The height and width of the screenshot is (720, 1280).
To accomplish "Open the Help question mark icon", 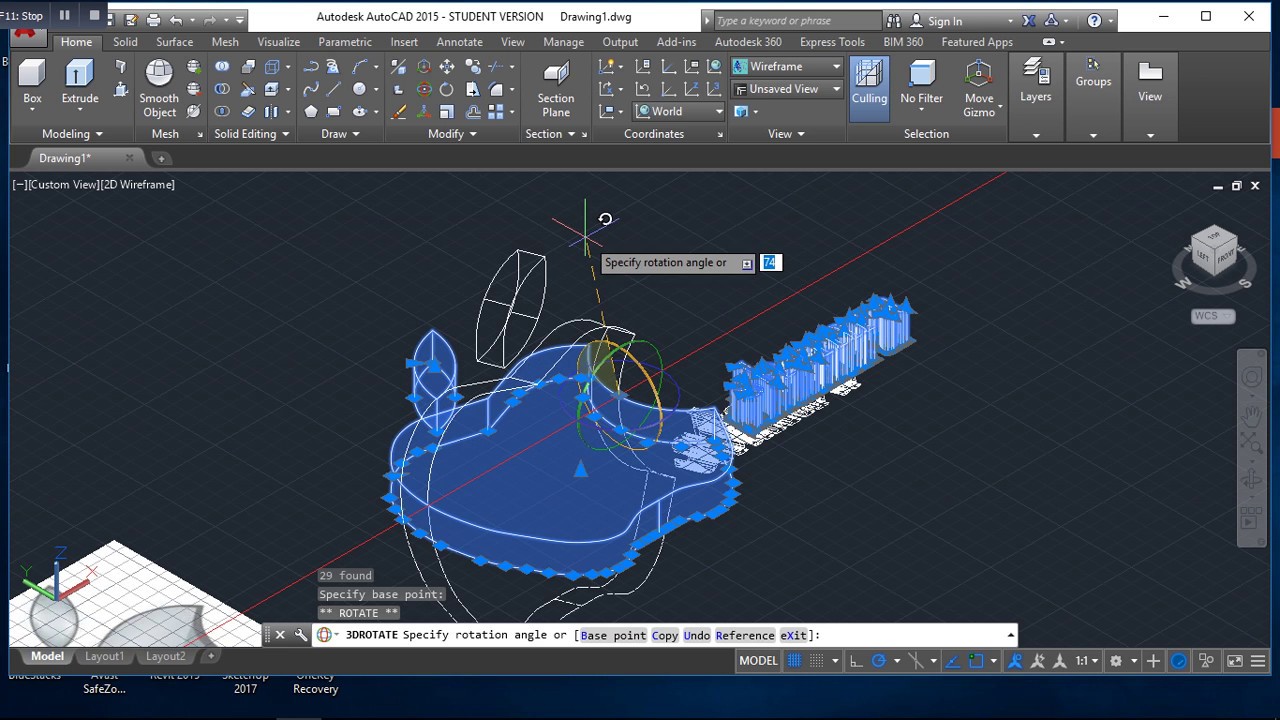I will click(x=1094, y=20).
